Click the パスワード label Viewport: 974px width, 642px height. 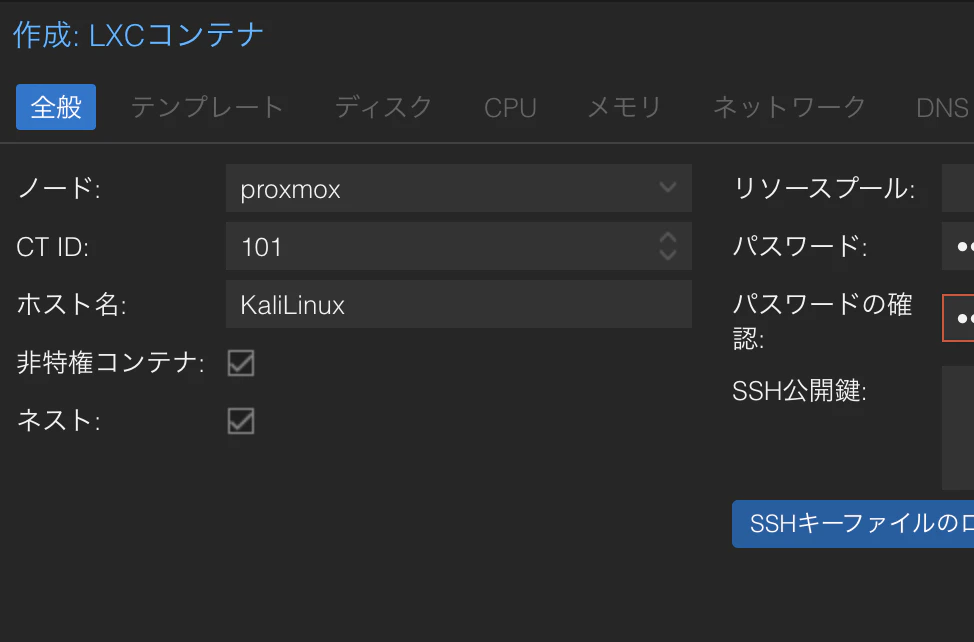pyautogui.click(x=800, y=246)
